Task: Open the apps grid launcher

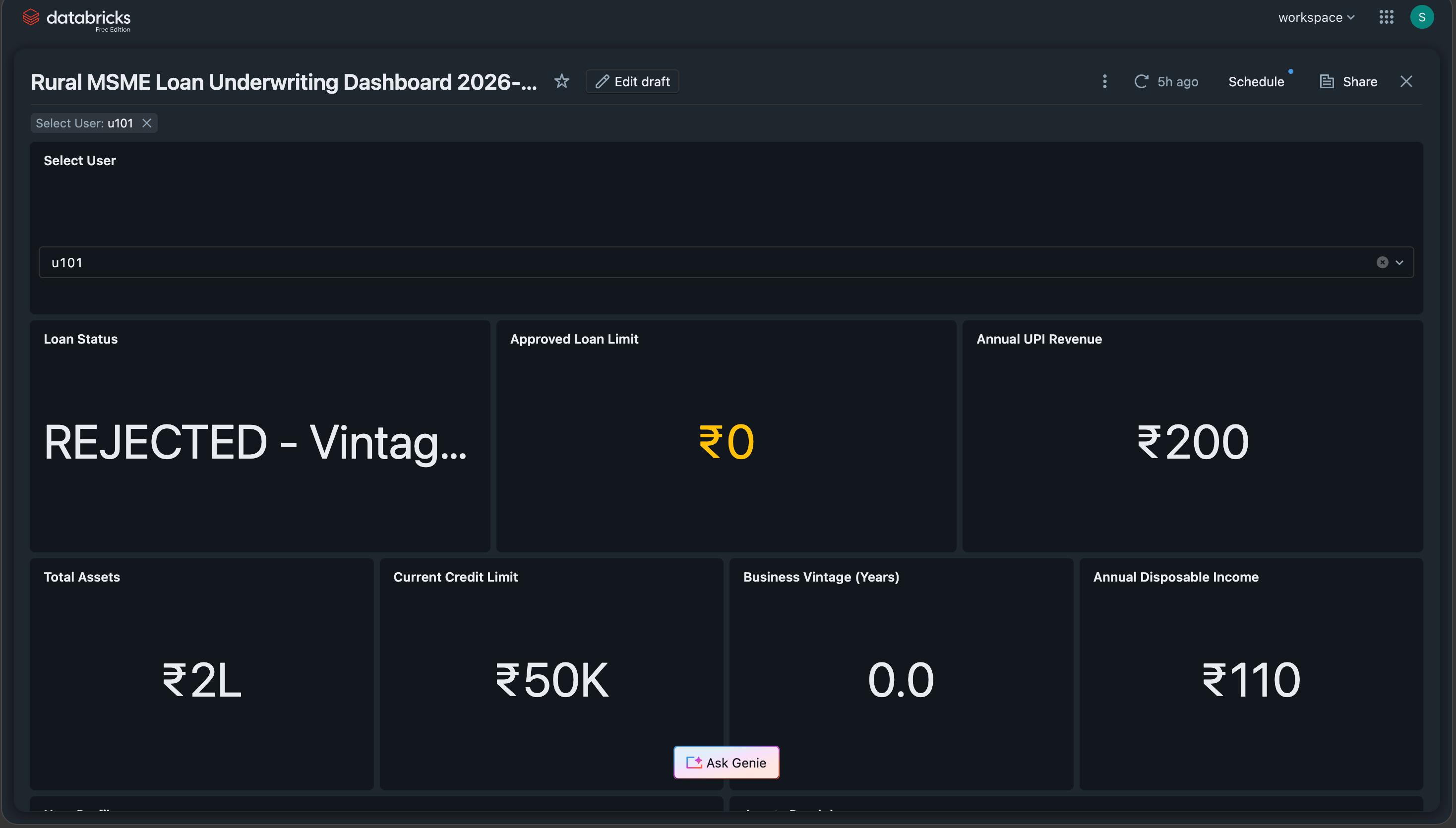Action: pos(1386,17)
